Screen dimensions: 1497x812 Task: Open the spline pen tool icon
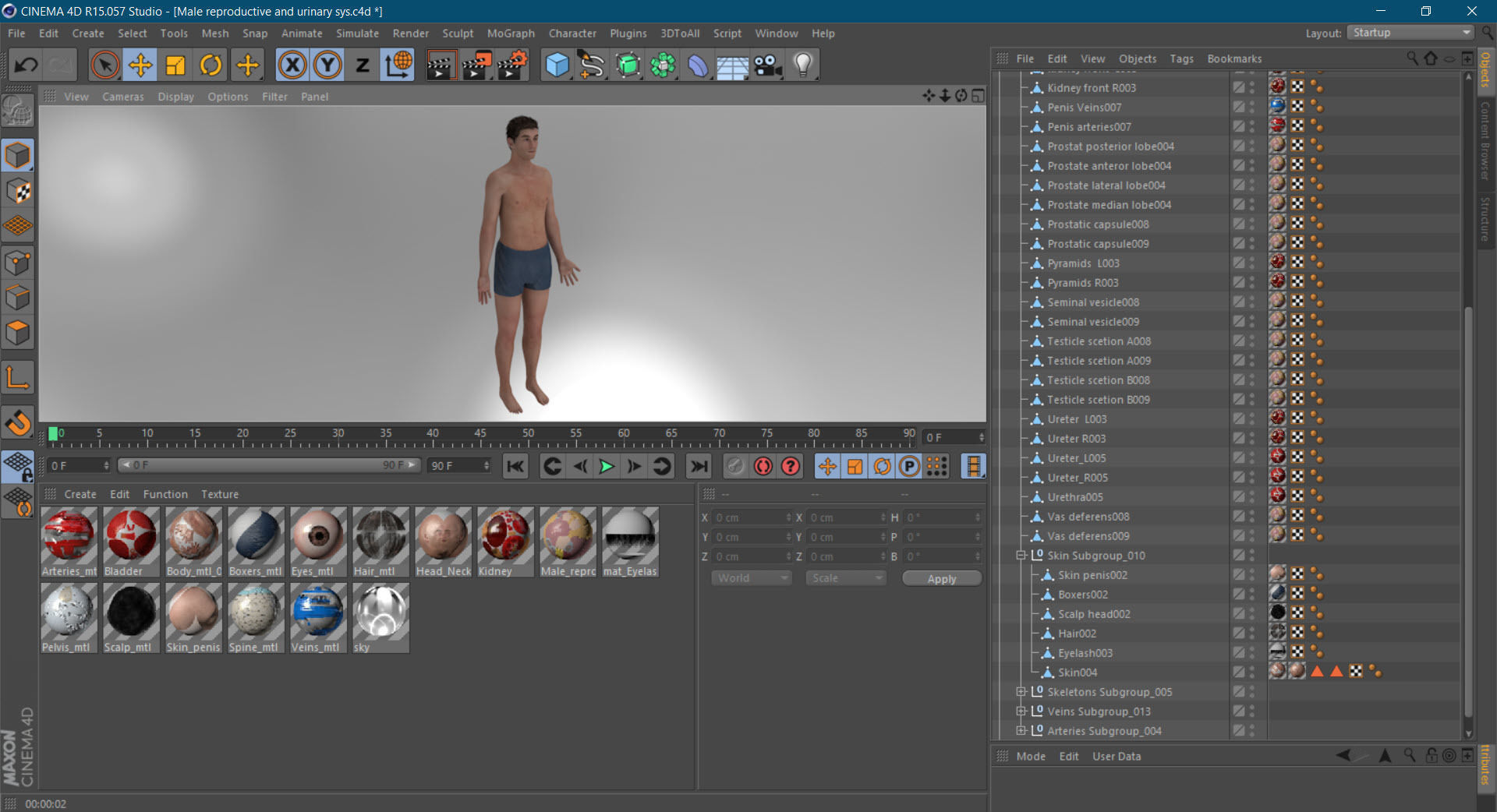pos(592,65)
